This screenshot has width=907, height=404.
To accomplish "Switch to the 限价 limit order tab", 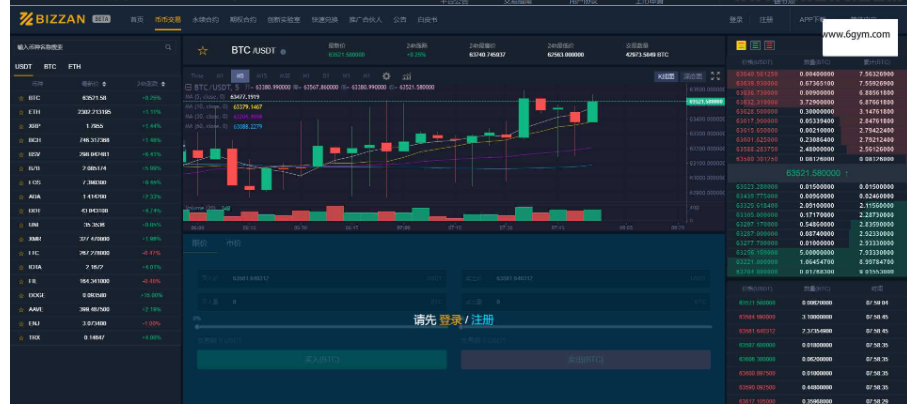I will click(x=199, y=244).
